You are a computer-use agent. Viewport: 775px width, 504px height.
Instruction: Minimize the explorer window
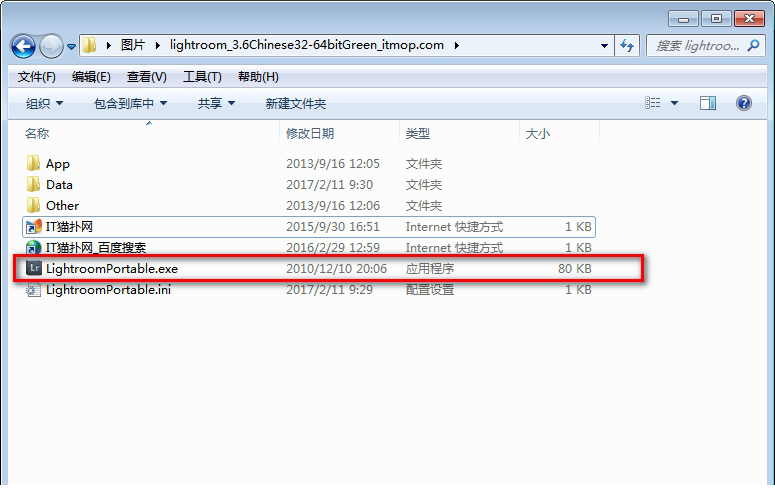(x=683, y=19)
